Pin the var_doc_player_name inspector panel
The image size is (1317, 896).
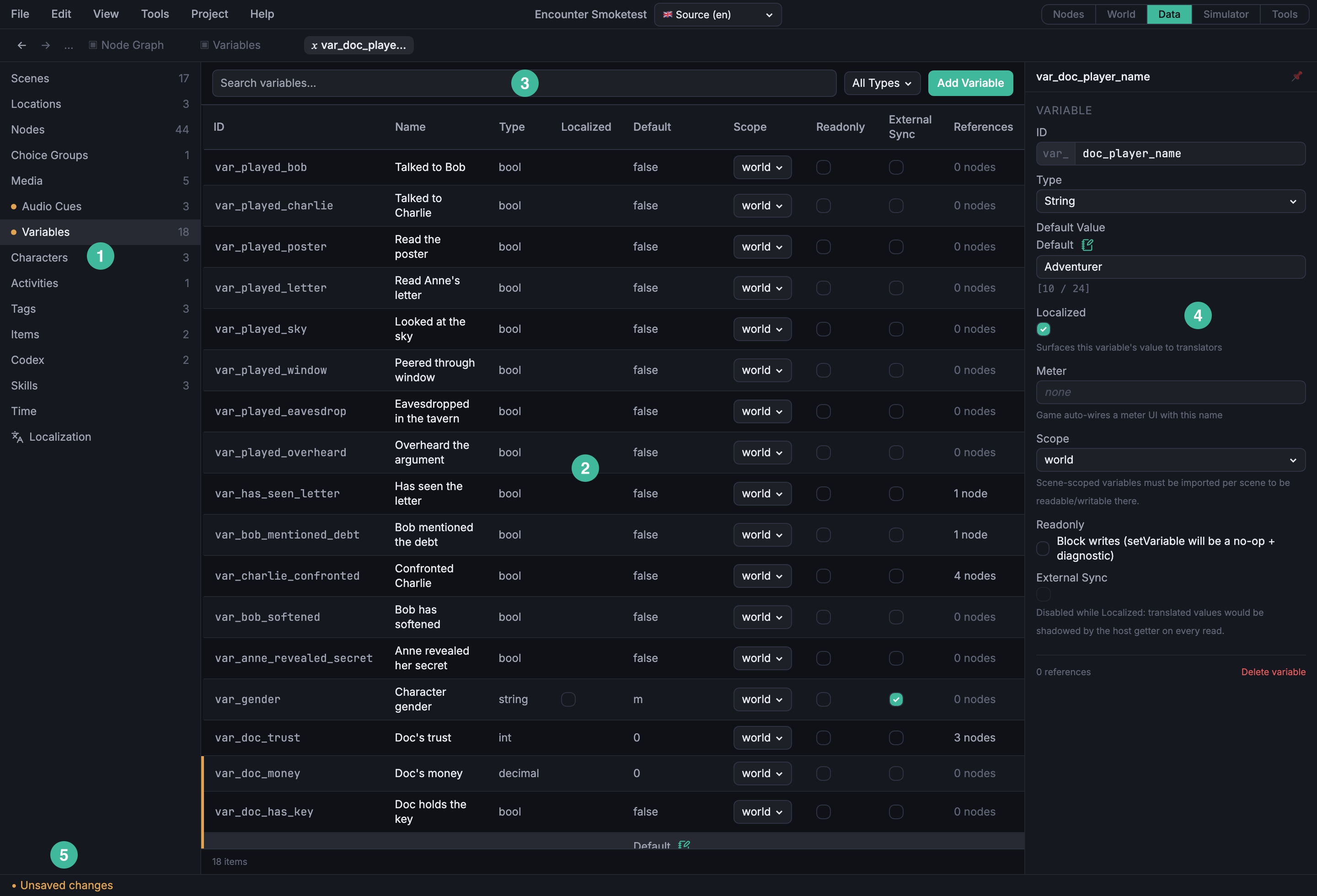click(x=1296, y=76)
